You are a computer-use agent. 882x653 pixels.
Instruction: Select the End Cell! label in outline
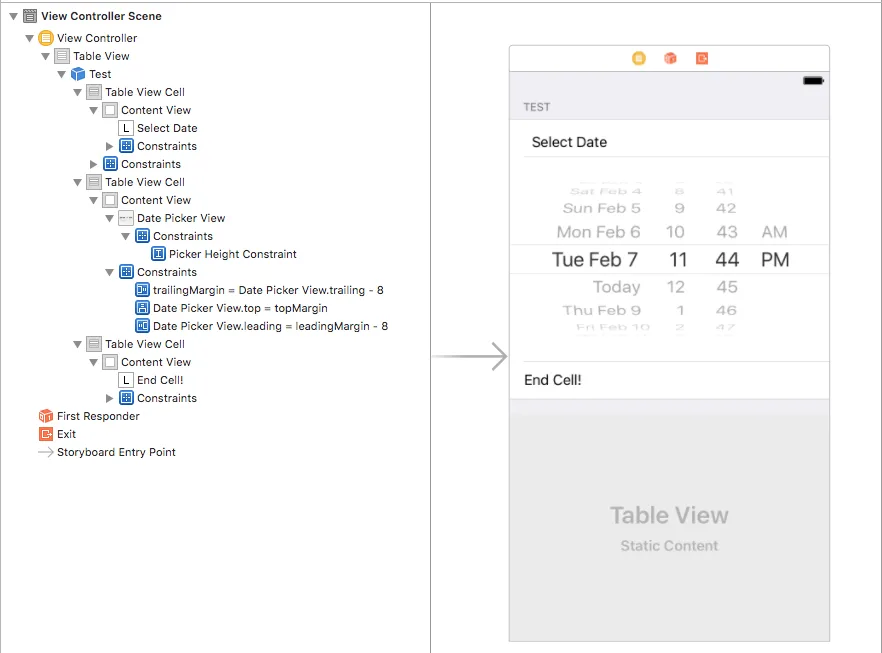coord(160,380)
